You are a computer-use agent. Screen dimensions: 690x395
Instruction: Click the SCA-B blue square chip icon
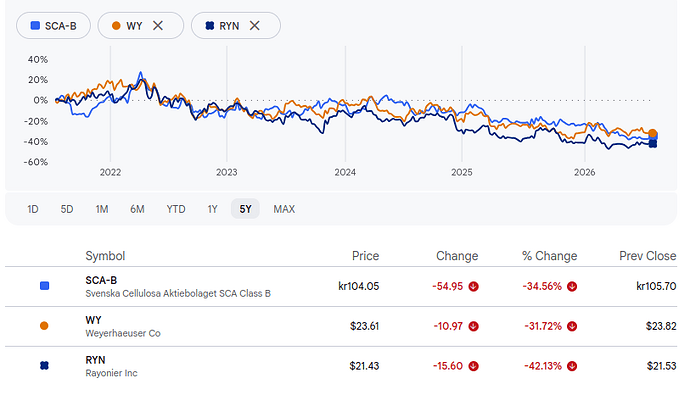coord(35,26)
